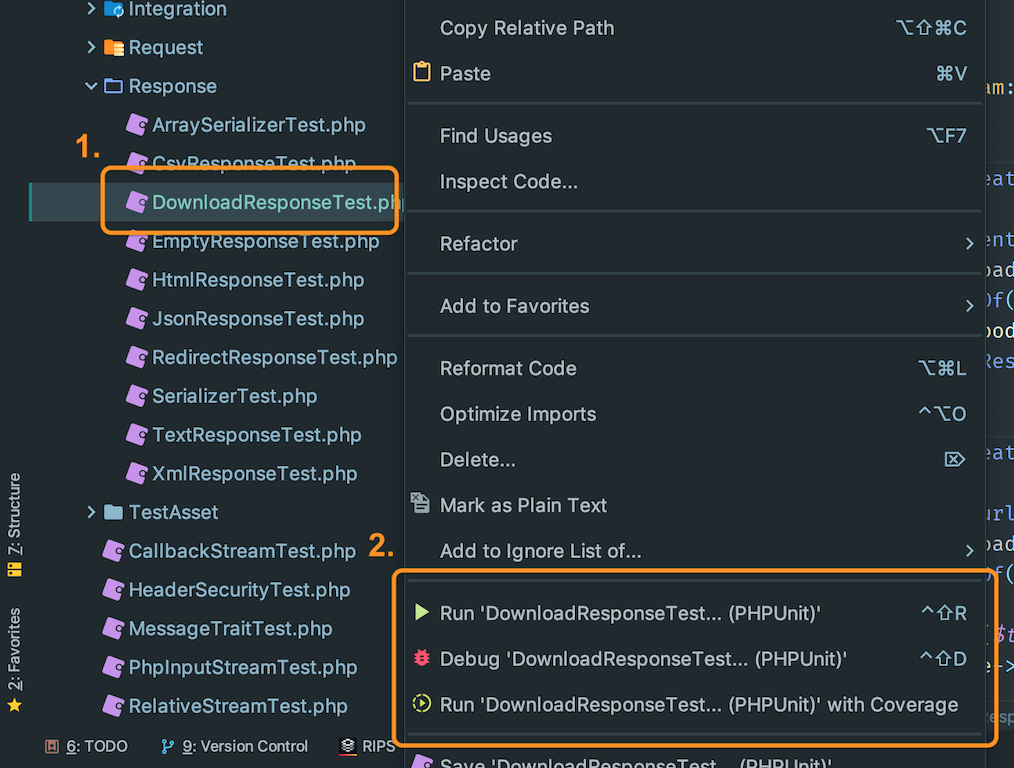This screenshot has width=1014, height=768.
Task: Open the 2: Favorites side panel
Action: point(14,659)
